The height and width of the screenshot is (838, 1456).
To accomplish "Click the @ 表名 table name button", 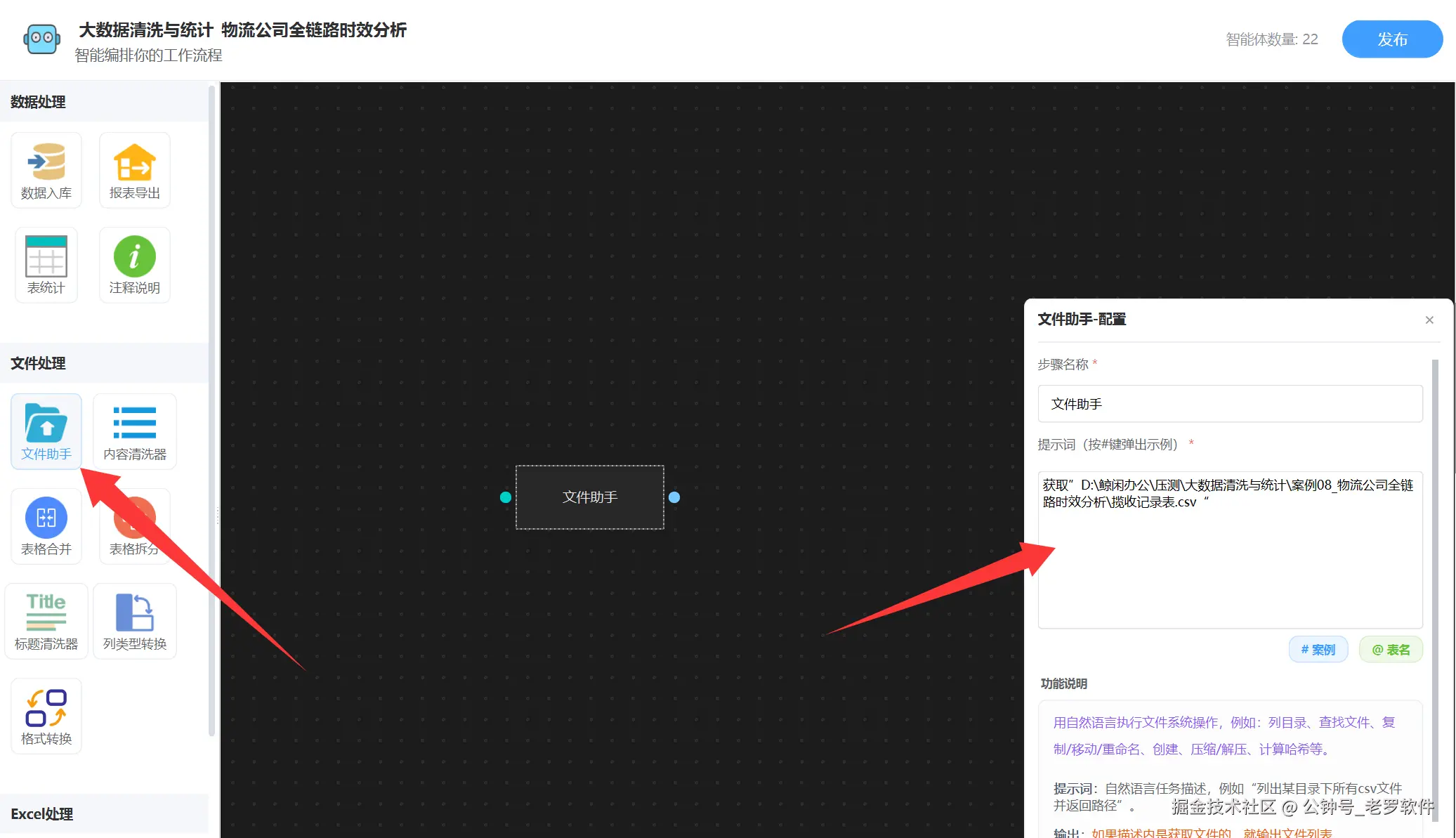I will click(1391, 650).
